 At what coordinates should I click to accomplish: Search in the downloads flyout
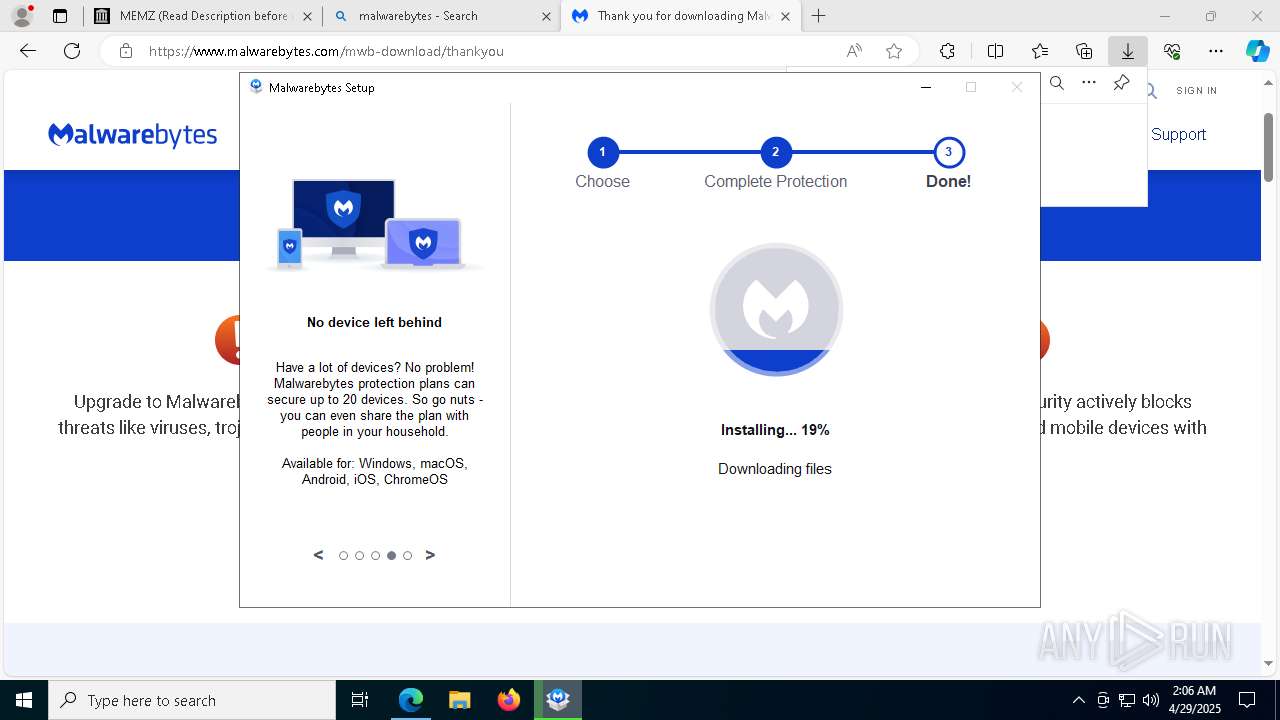click(x=1057, y=84)
